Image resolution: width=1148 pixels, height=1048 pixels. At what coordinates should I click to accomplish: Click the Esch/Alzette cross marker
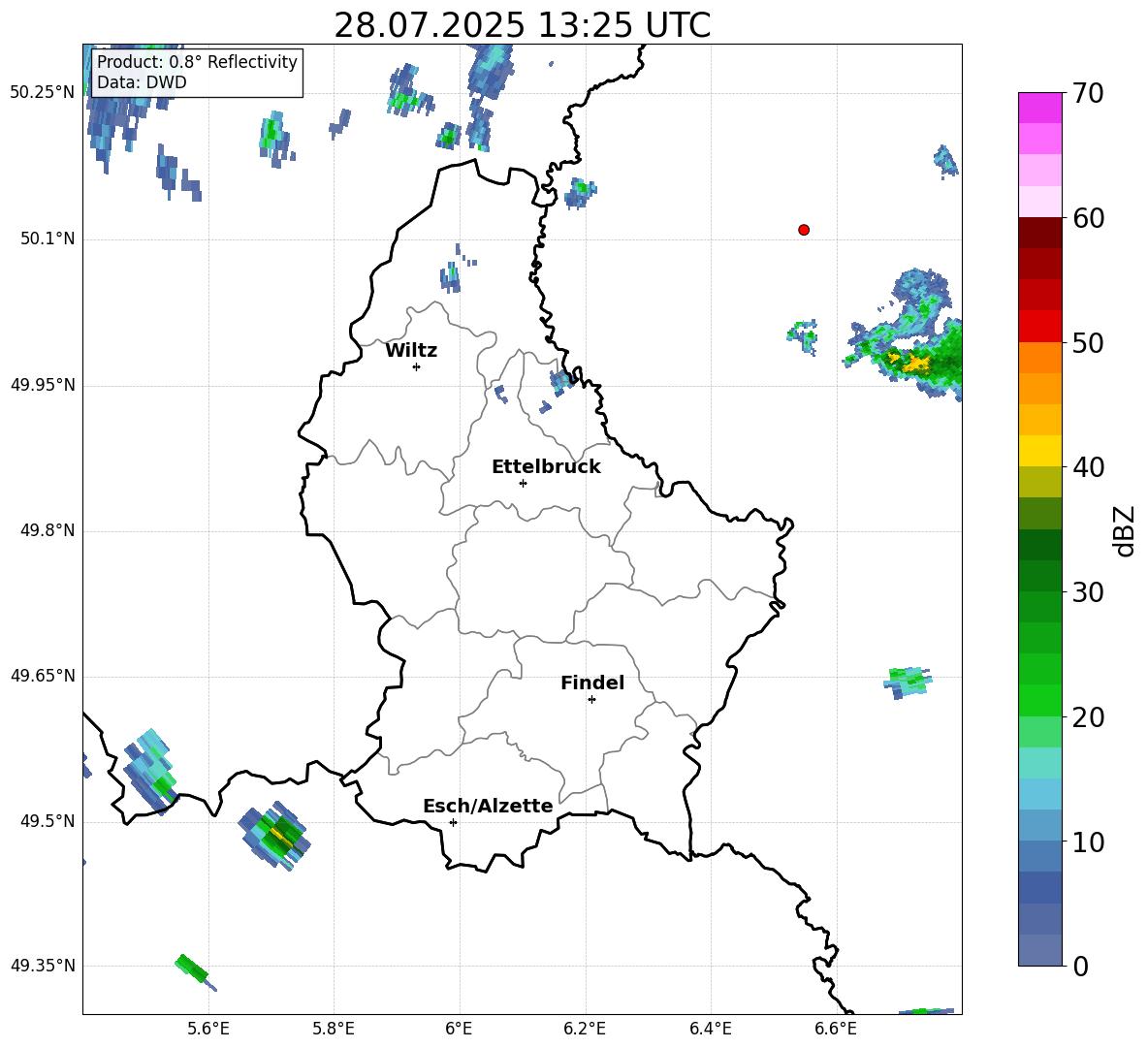pos(453,822)
